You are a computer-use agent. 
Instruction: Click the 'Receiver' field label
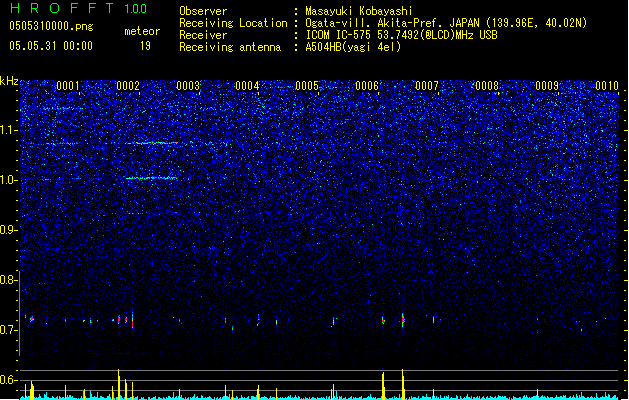203,35
